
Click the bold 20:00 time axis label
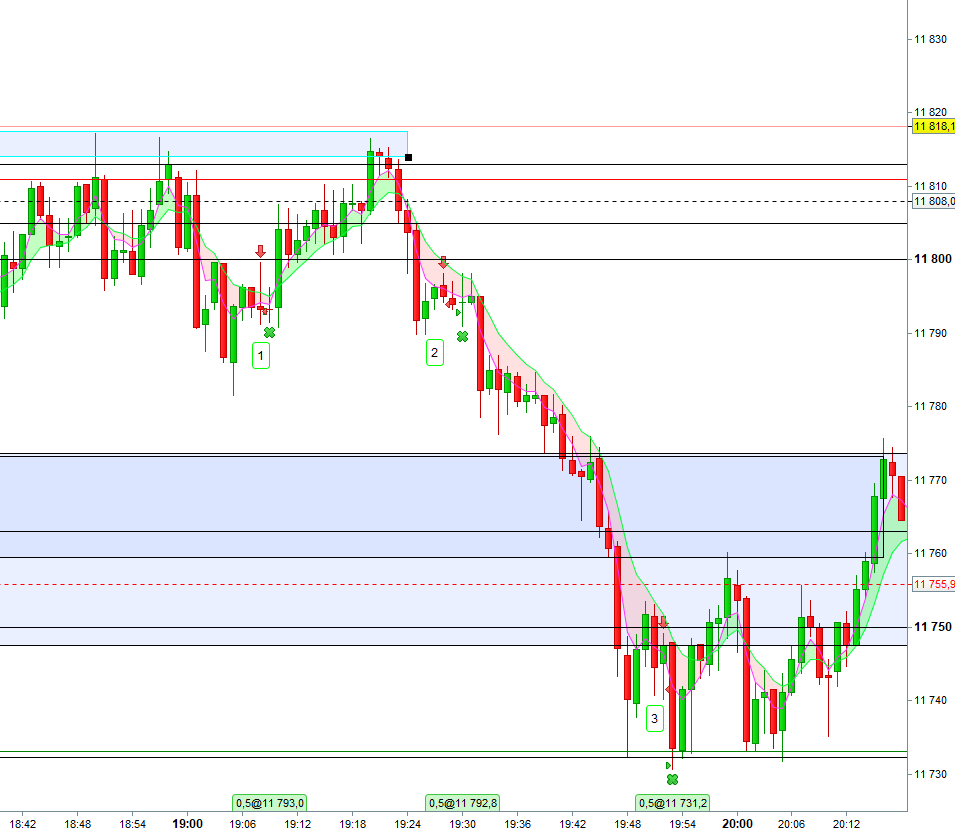click(x=737, y=824)
